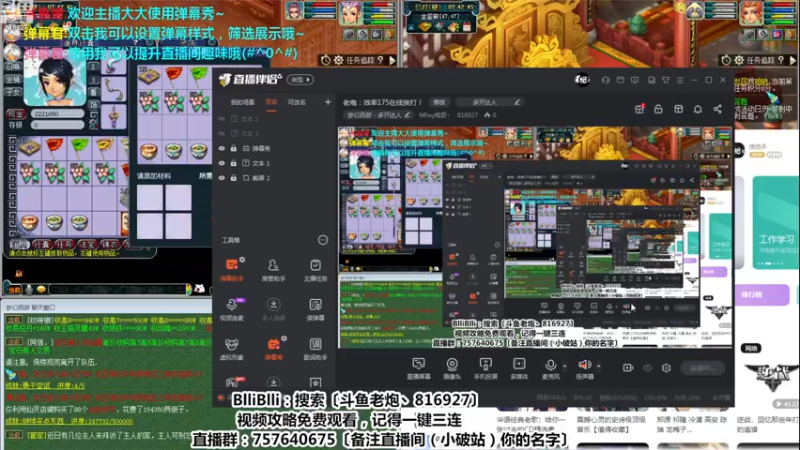Viewport: 800px width, 450px height.
Task: Add 直播屏幕 screen capture source
Action: pos(418,368)
